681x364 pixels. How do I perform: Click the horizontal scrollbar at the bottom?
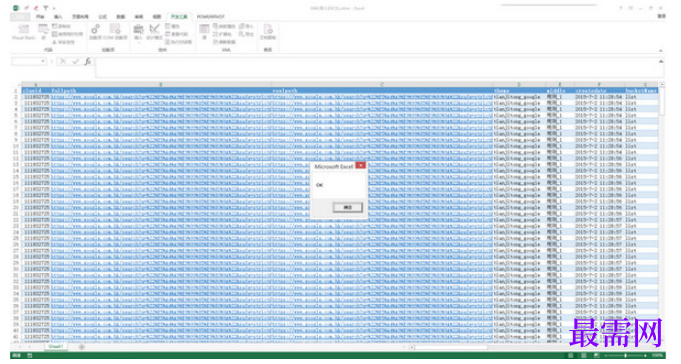point(450,347)
